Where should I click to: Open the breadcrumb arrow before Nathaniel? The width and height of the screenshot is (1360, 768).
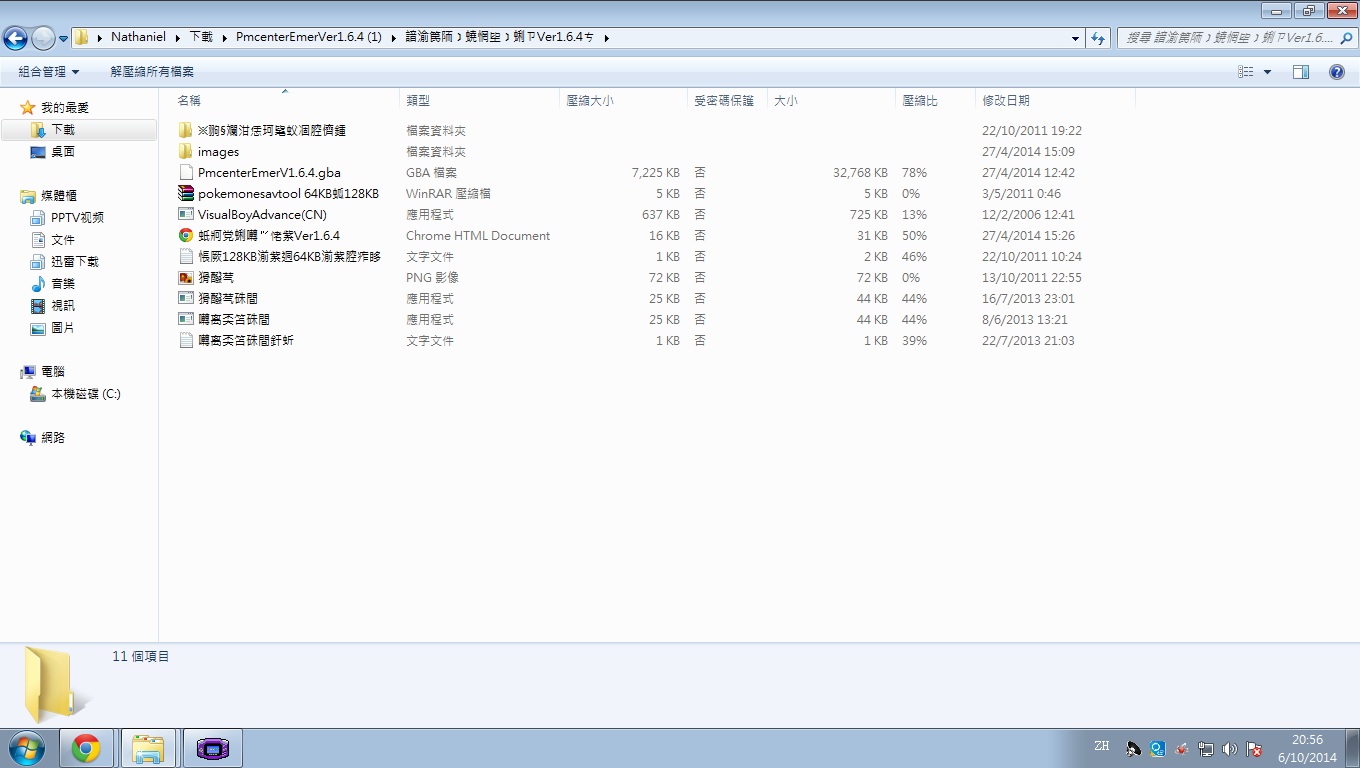tap(100, 37)
